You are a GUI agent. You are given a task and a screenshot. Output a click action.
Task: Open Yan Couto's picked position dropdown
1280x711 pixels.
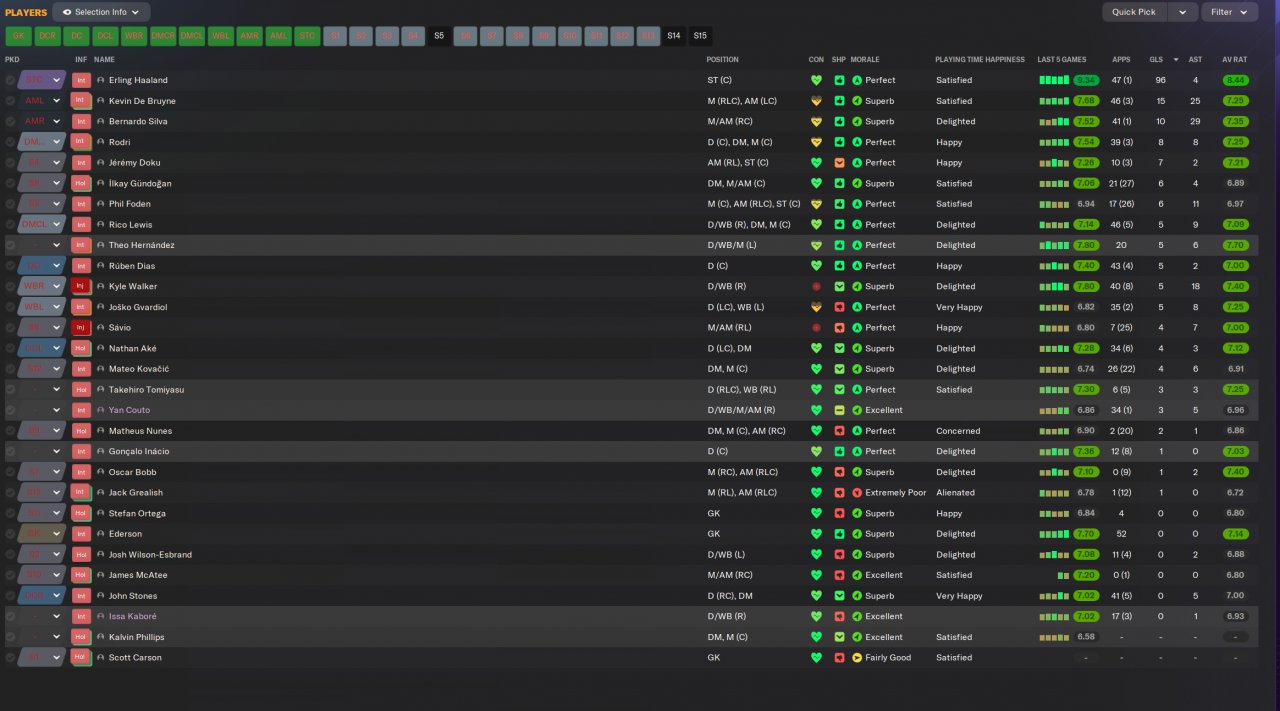click(42, 410)
